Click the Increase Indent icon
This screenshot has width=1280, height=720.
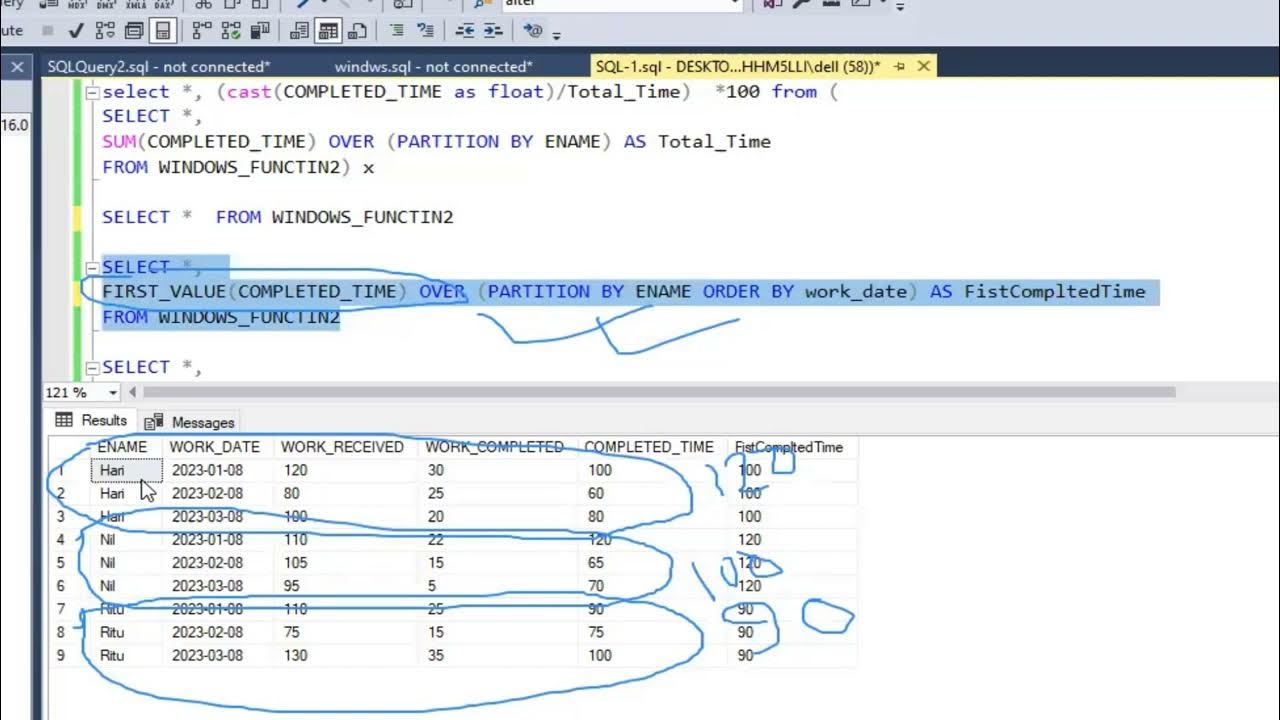pyautogui.click(x=493, y=31)
